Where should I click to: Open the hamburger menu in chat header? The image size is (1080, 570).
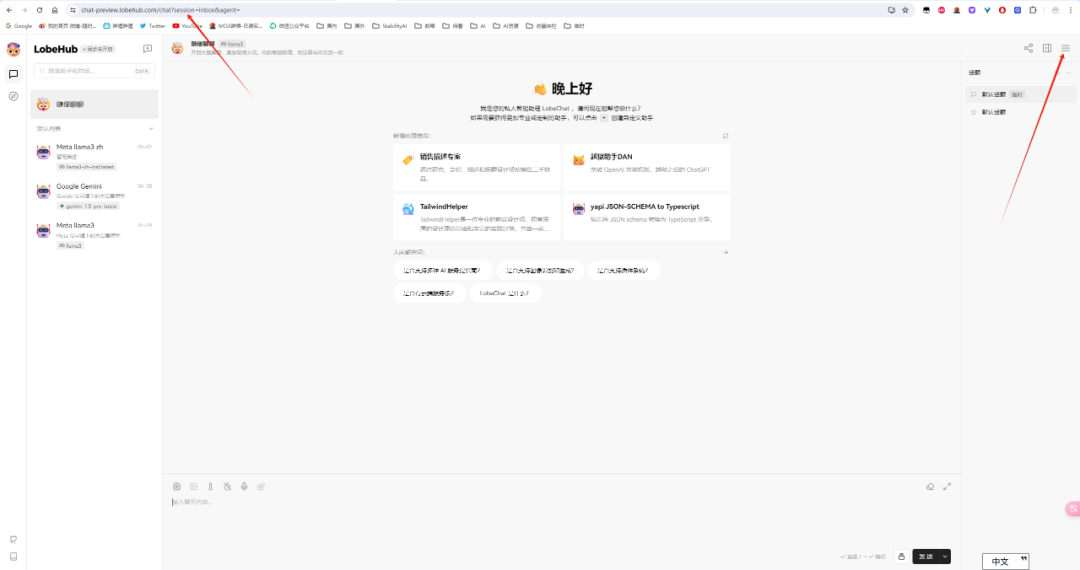click(1066, 48)
